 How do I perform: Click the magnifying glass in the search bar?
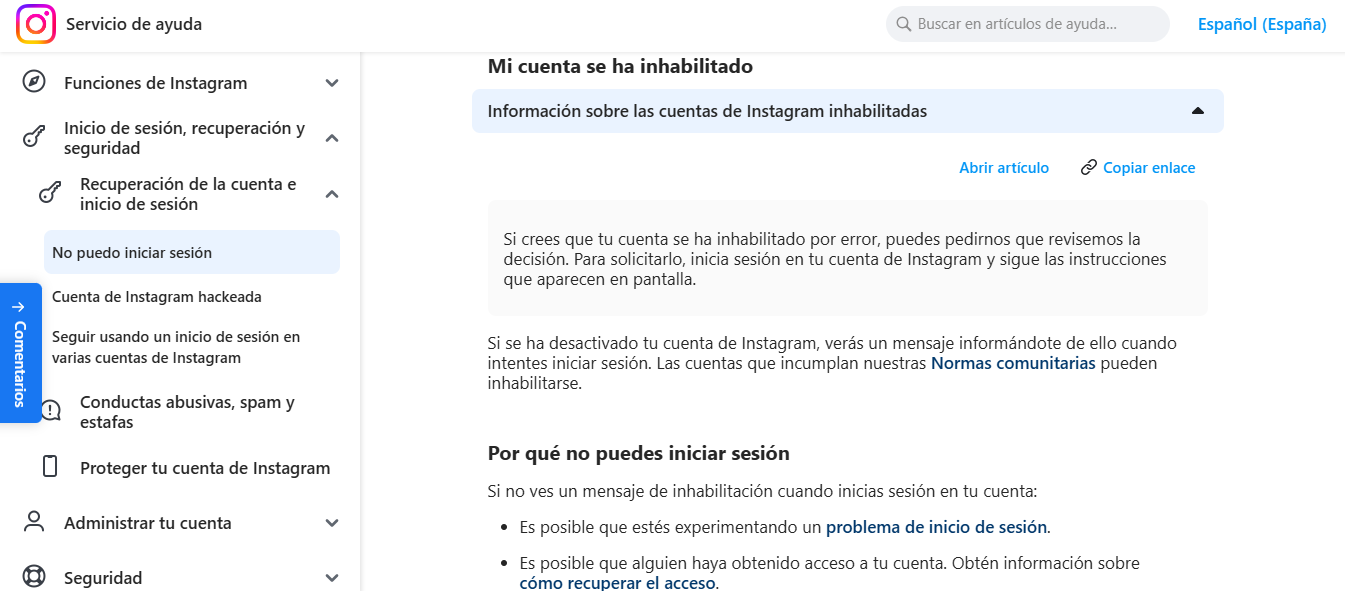click(x=902, y=23)
